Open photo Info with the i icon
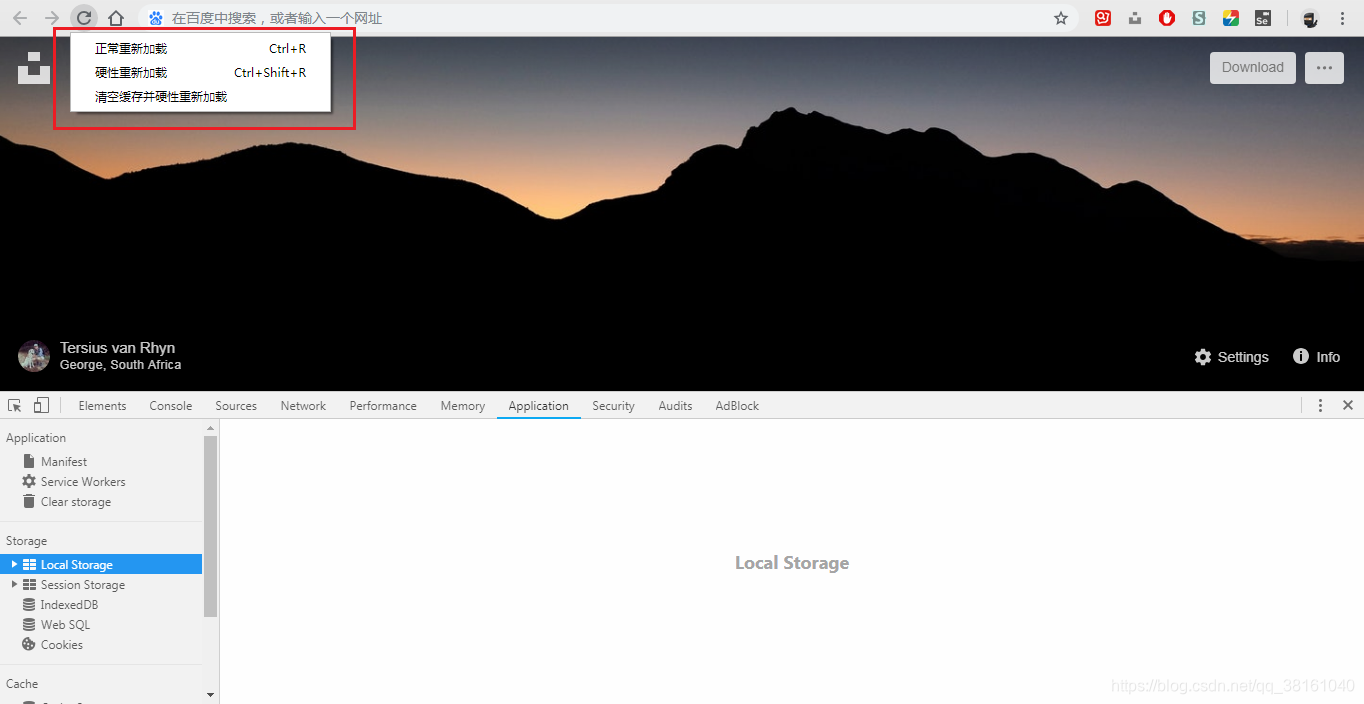 click(x=1316, y=357)
